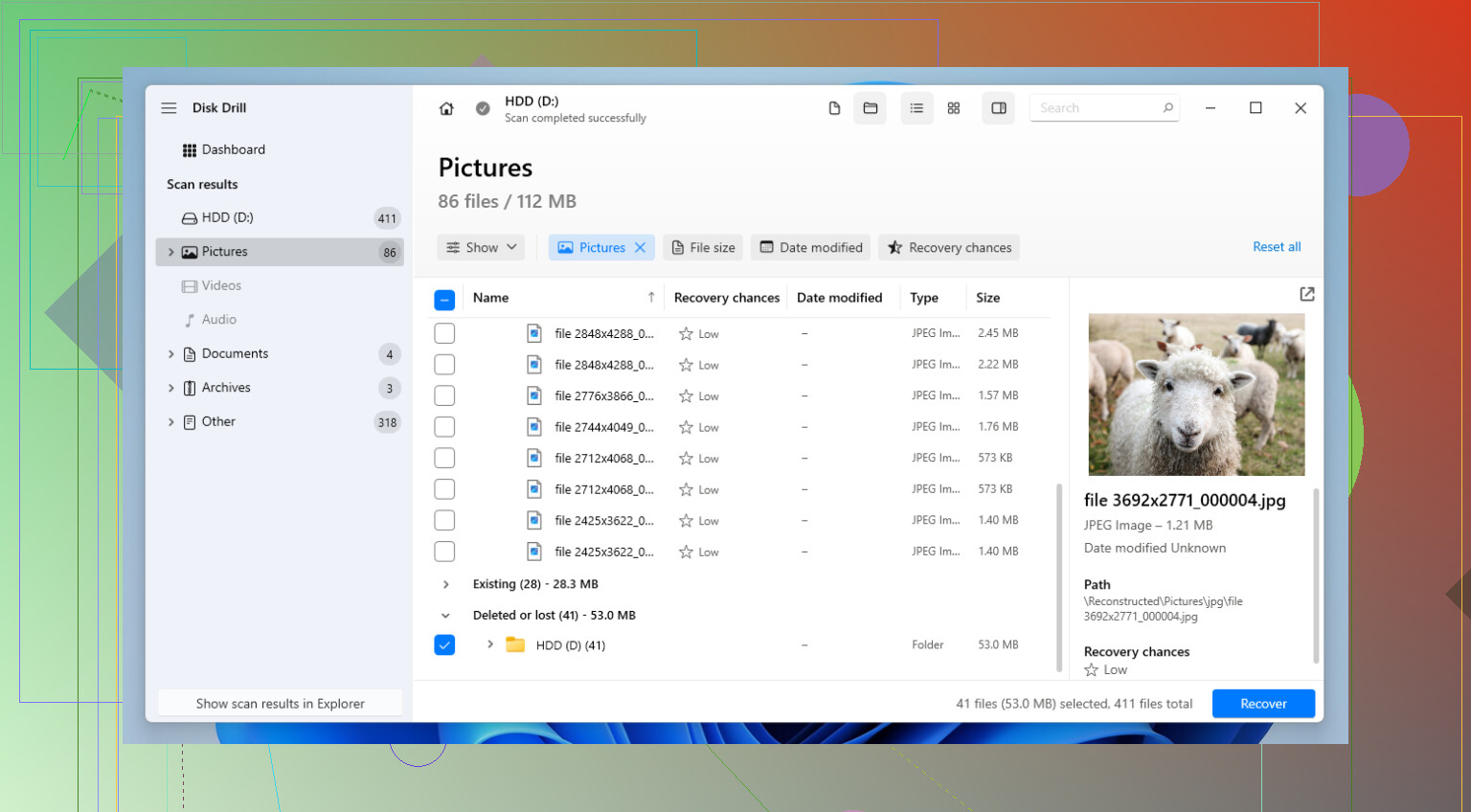Switch to folder view icon
This screenshot has width=1471, height=812.
point(871,108)
